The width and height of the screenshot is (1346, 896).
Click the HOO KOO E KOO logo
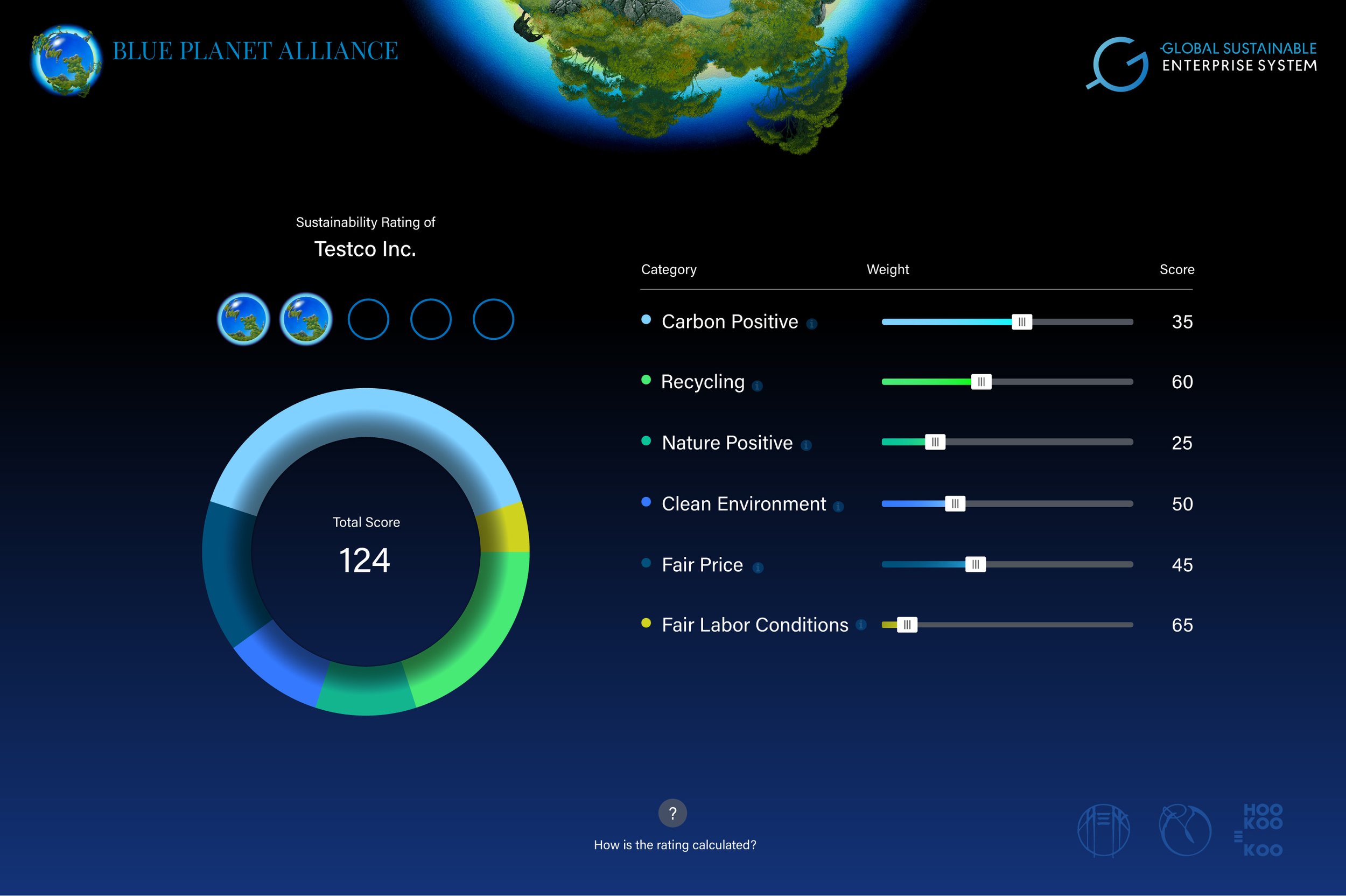[x=1259, y=830]
